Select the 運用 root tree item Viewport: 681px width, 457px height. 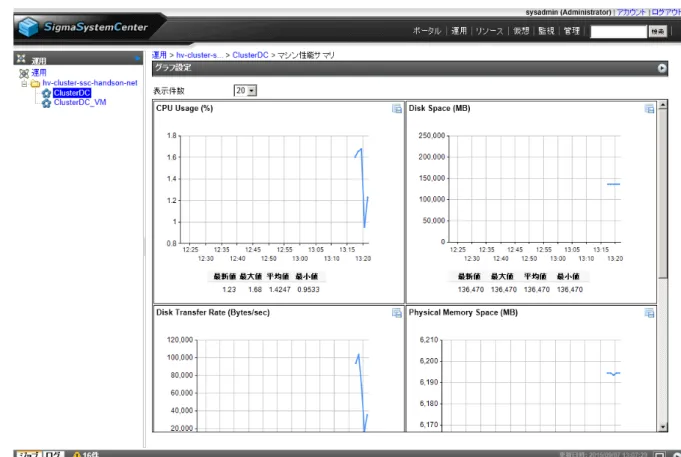click(39, 73)
